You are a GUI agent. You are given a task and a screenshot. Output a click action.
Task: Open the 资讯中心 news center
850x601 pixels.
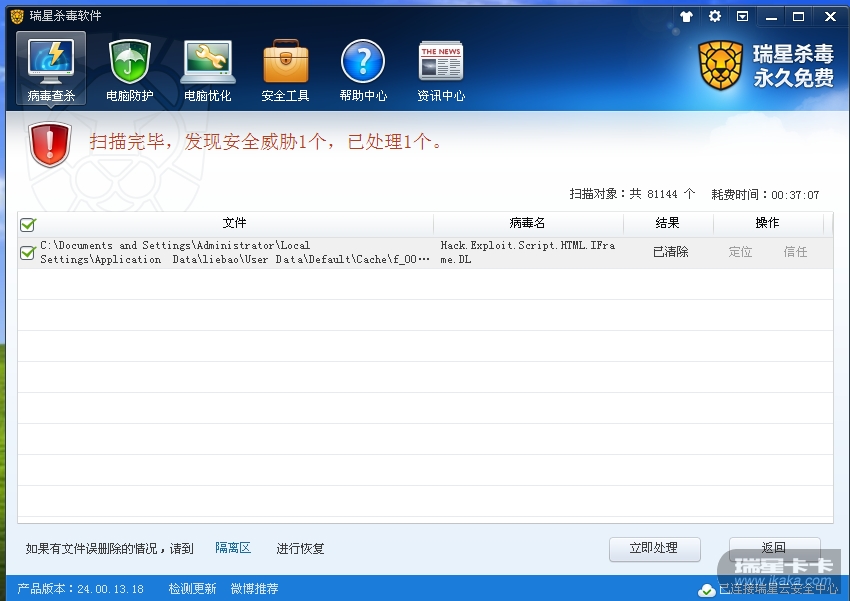441,70
